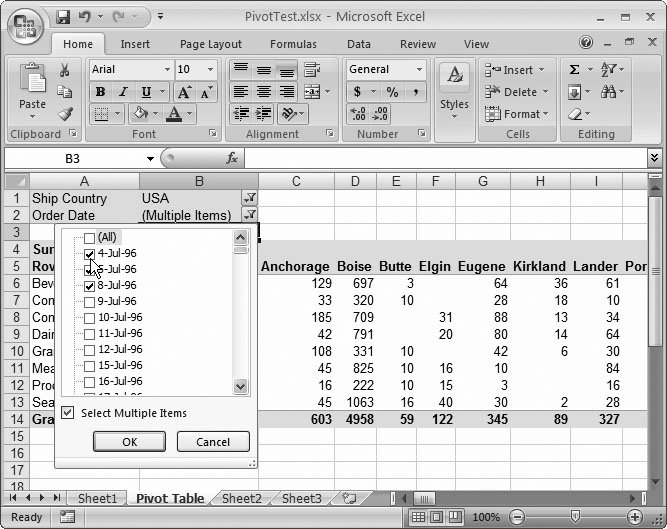
Task: Click the Percent Style button
Action: tap(392, 92)
